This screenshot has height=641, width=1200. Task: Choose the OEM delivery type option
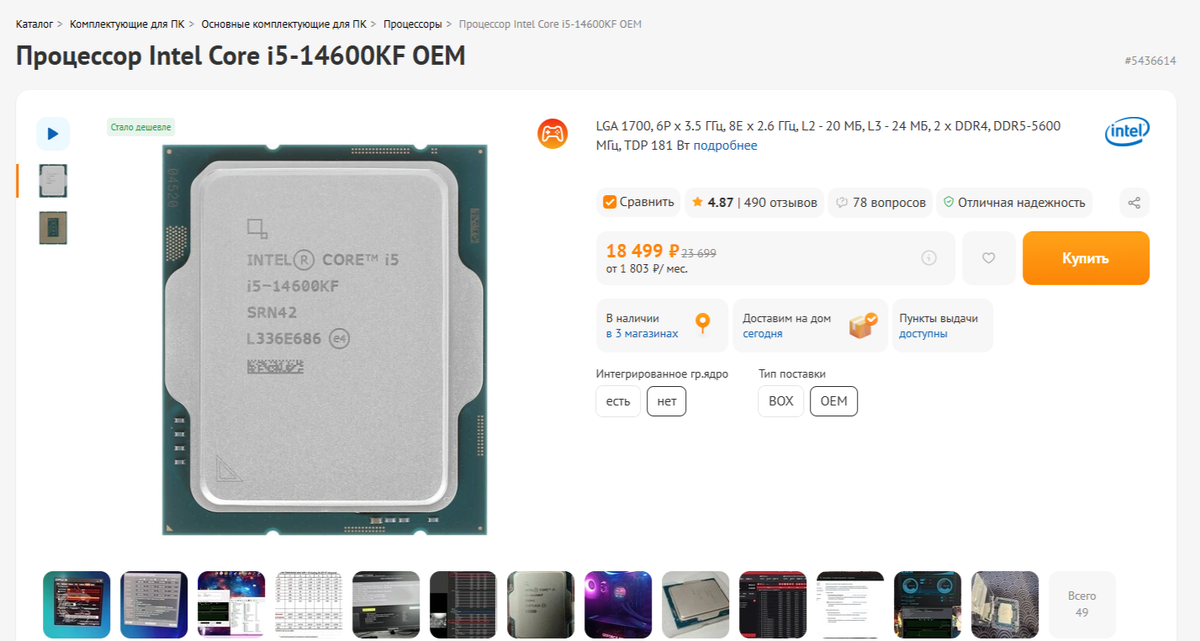(834, 401)
